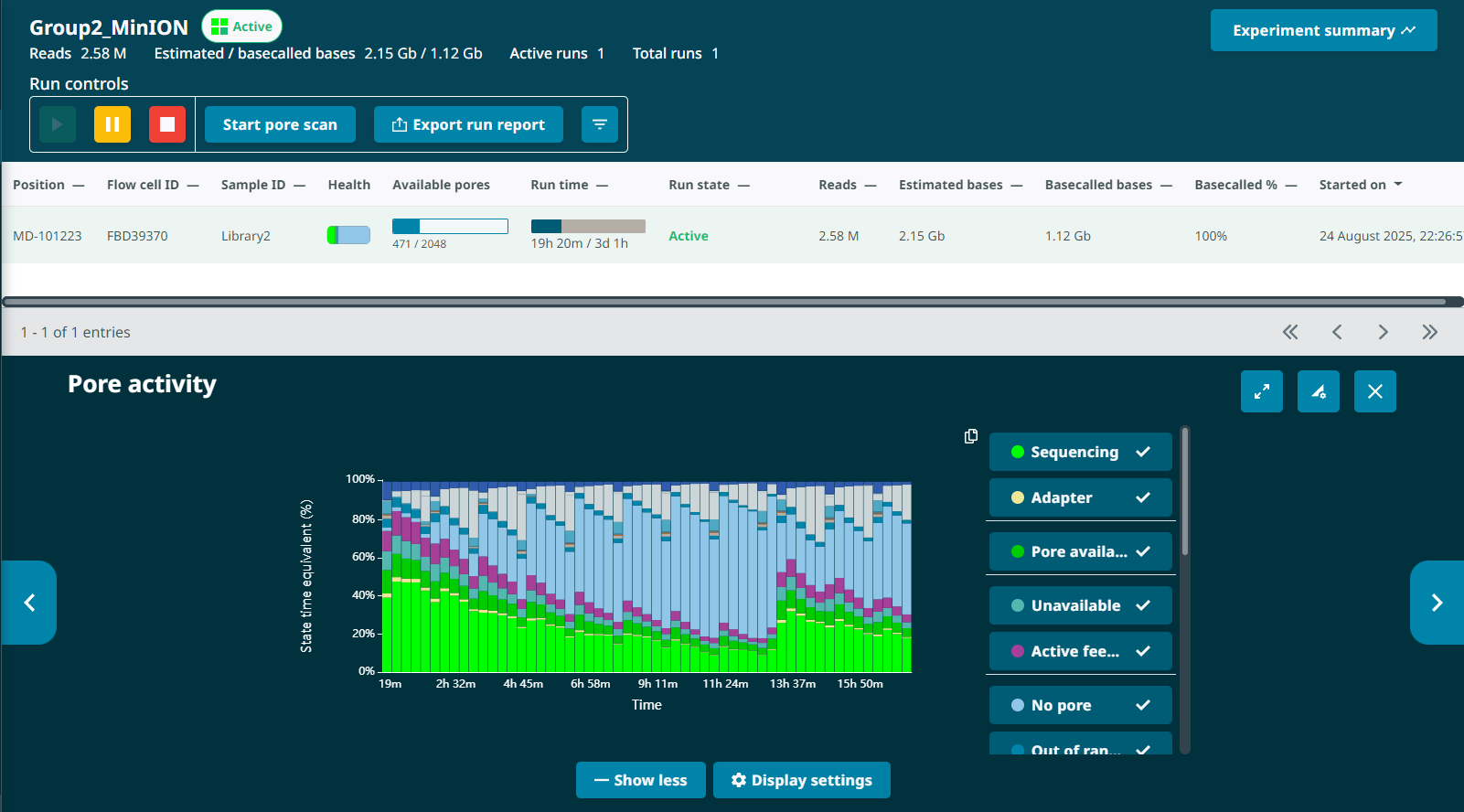
Task: Pause the sequencing run
Action: 112,124
